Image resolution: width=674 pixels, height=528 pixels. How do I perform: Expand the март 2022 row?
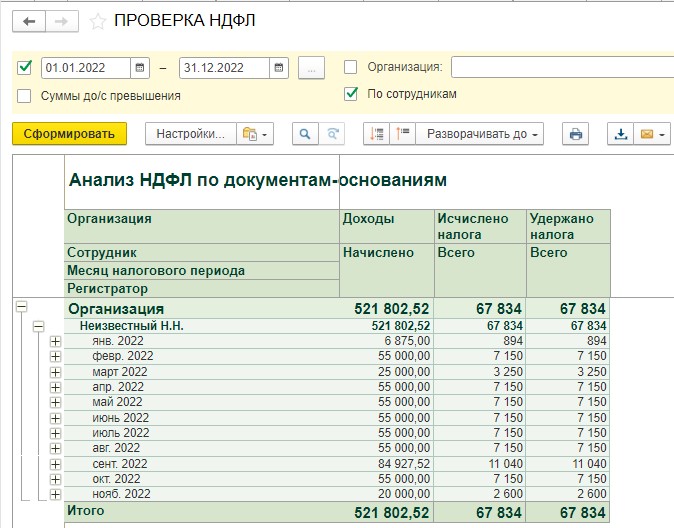(x=55, y=372)
